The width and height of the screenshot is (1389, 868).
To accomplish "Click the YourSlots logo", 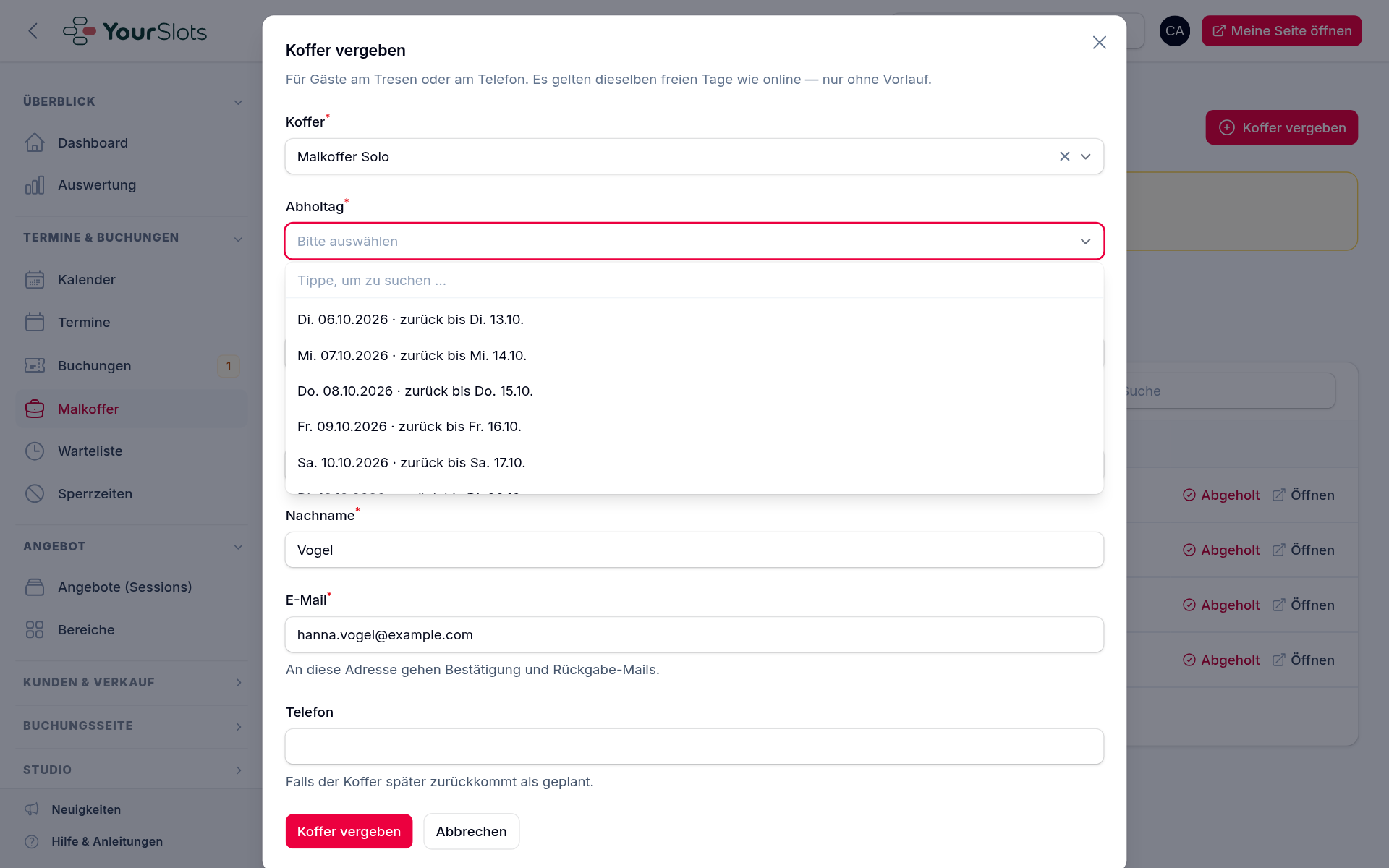I will 135,31.
